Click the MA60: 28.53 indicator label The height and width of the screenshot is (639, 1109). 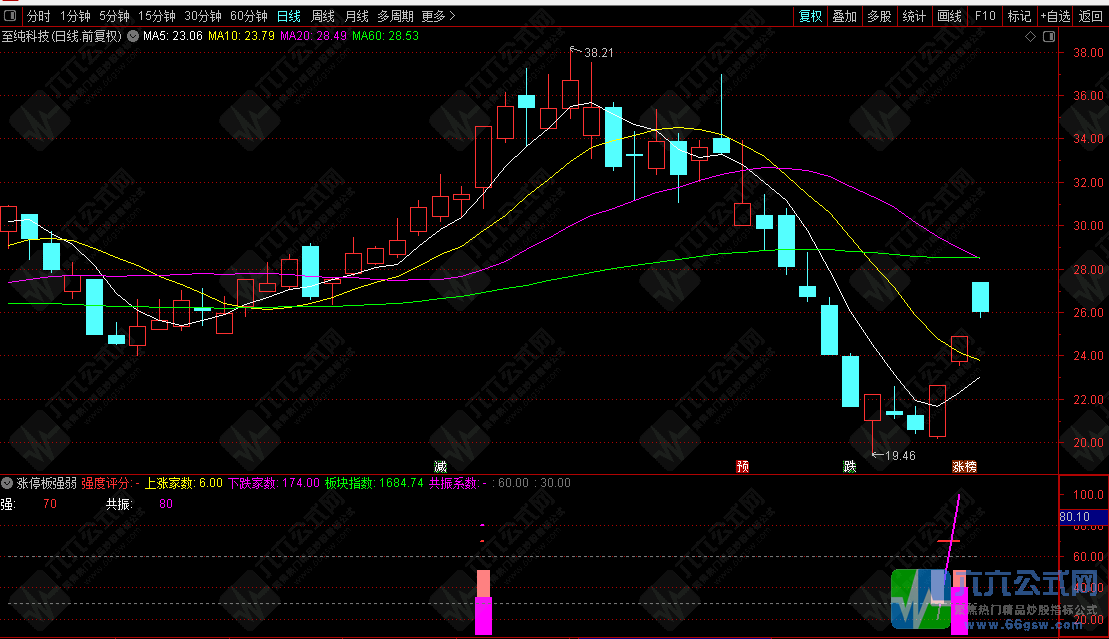pyautogui.click(x=385, y=36)
